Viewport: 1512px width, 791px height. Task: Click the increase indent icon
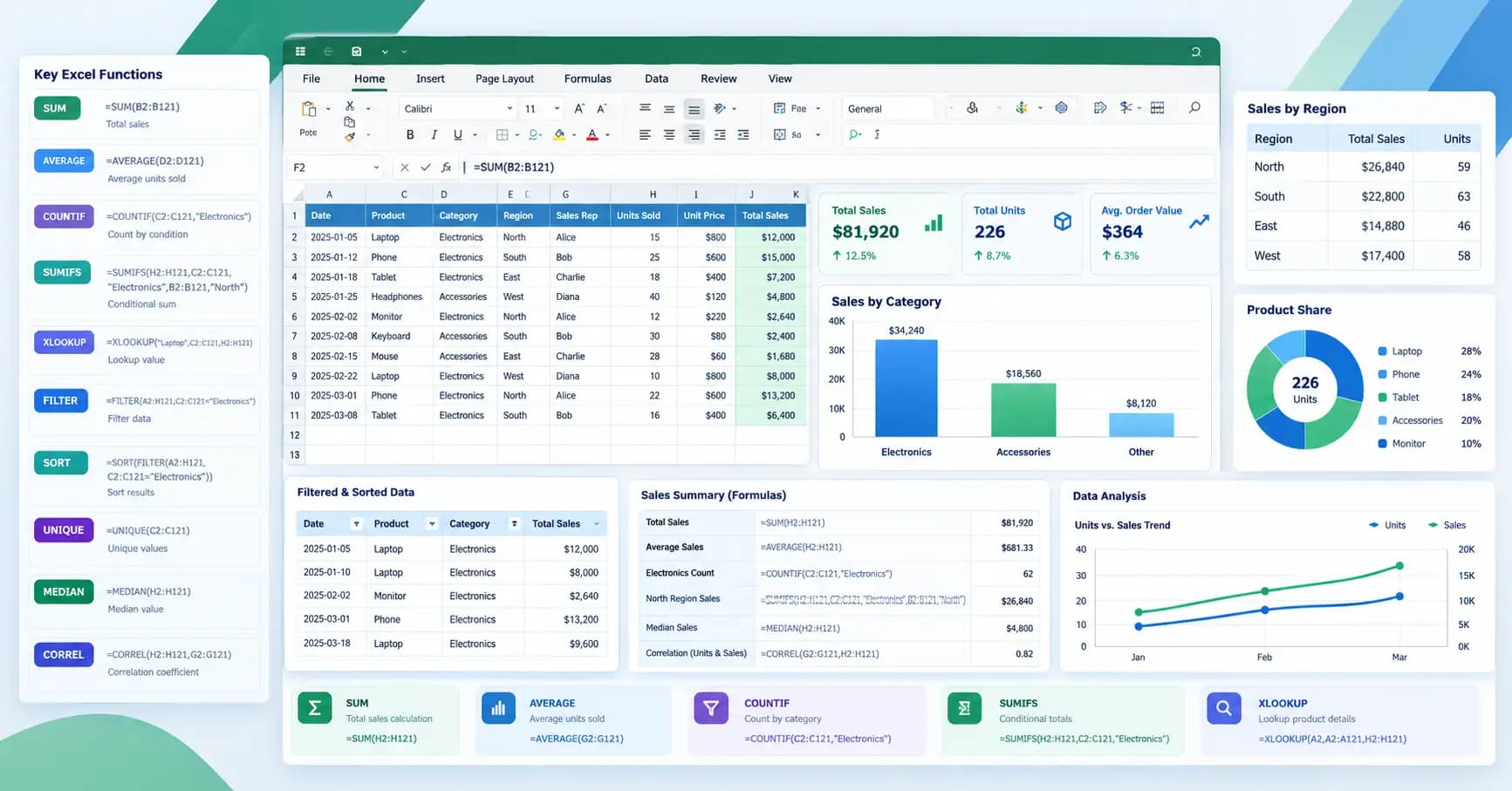click(742, 135)
